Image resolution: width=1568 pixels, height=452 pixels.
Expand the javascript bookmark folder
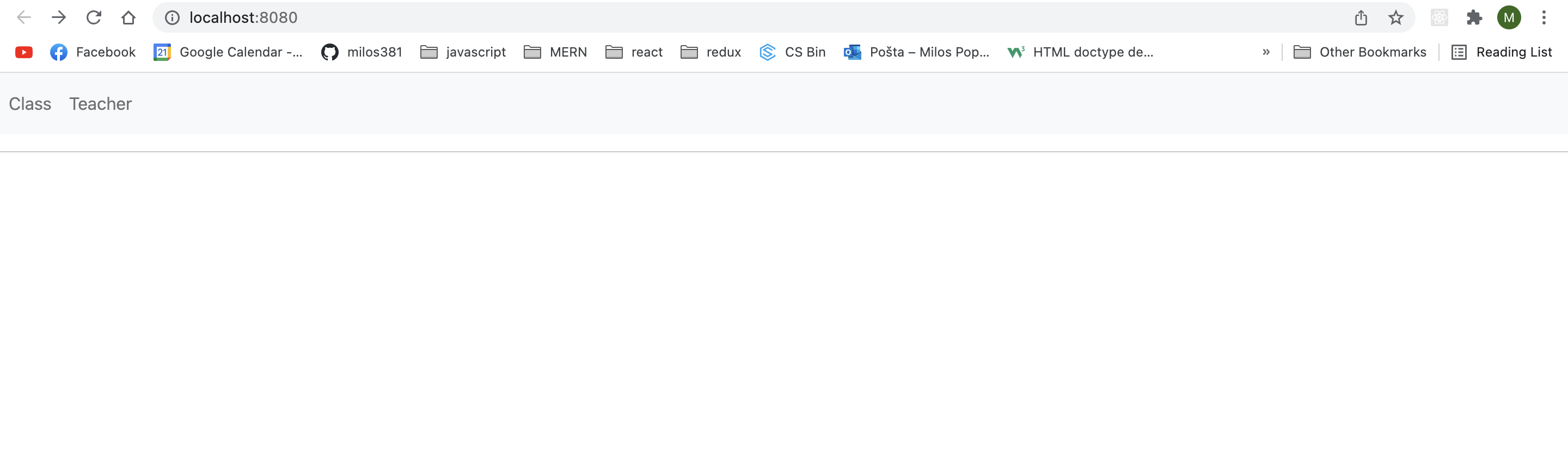(463, 52)
